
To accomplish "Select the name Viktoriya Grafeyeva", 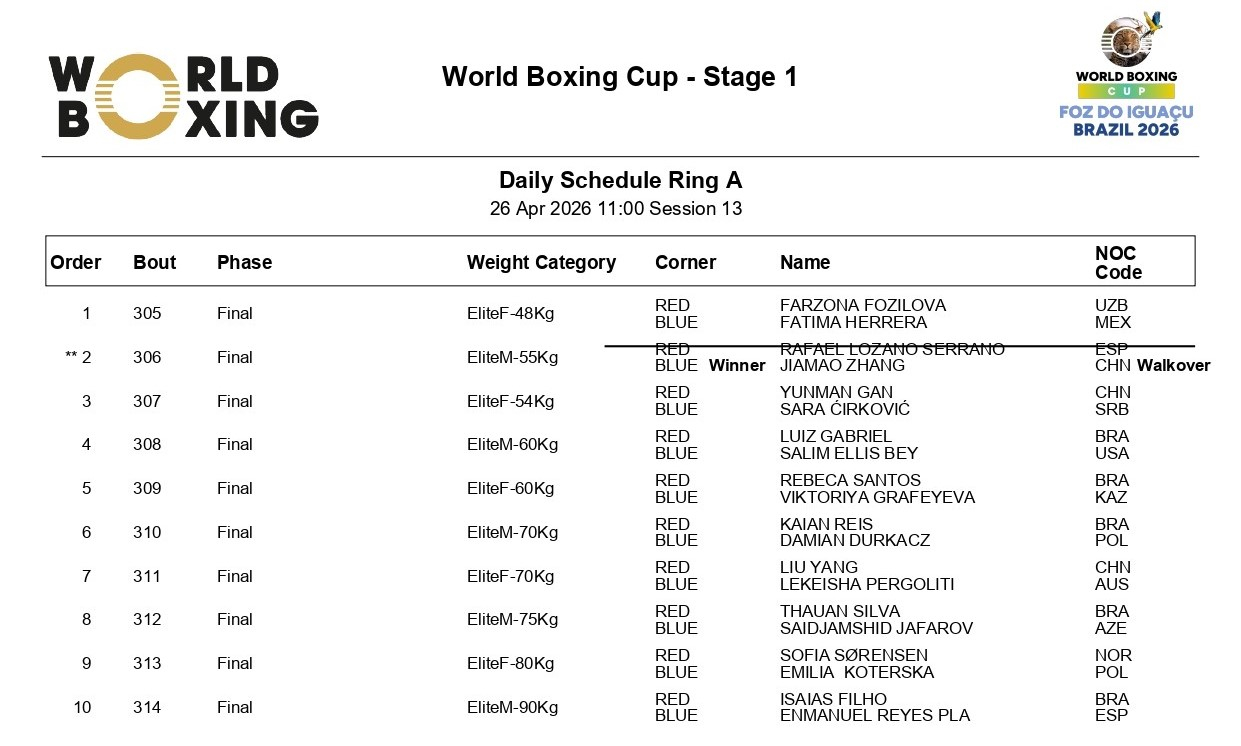I will [877, 497].
